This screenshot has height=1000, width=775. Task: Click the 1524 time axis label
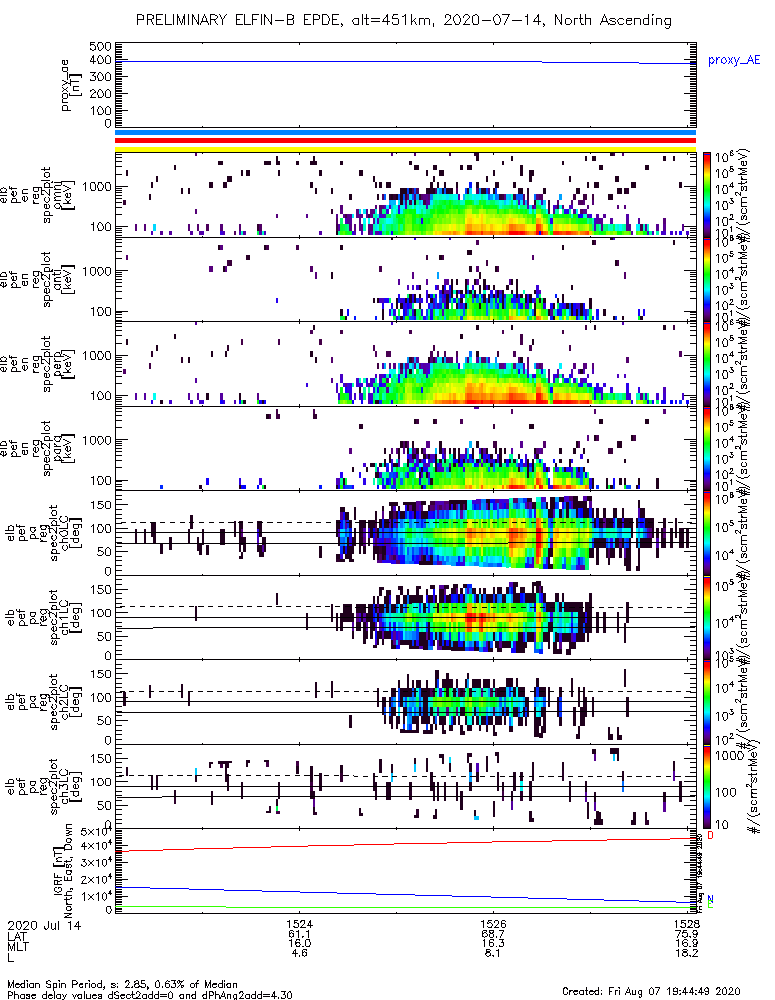click(x=299, y=923)
